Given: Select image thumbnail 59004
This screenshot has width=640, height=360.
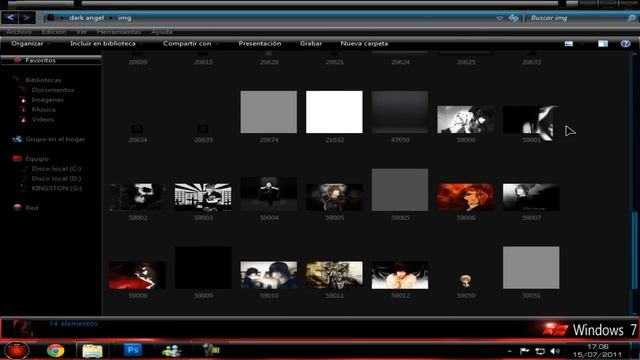Looking at the screenshot, I should click(x=269, y=194).
